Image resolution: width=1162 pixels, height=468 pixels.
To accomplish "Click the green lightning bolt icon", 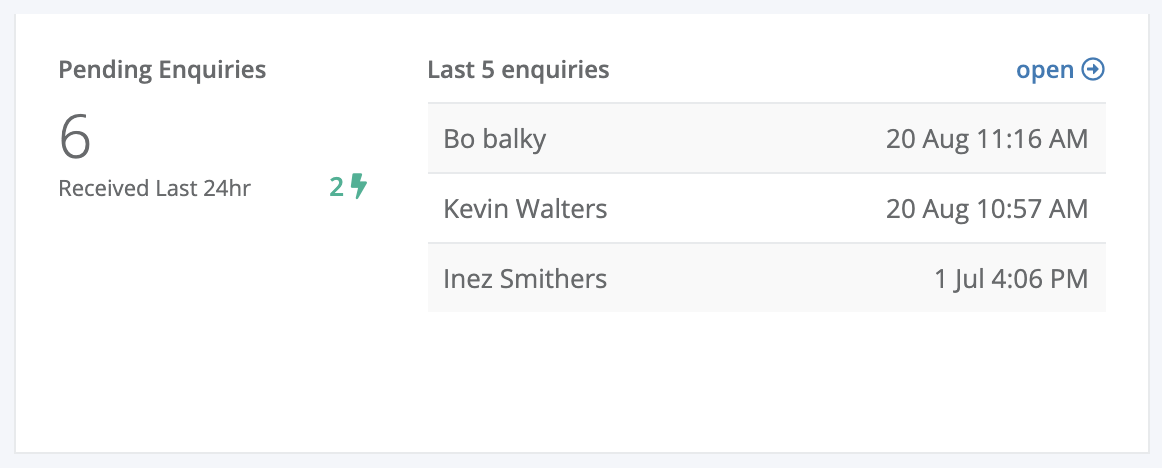I will point(359,186).
